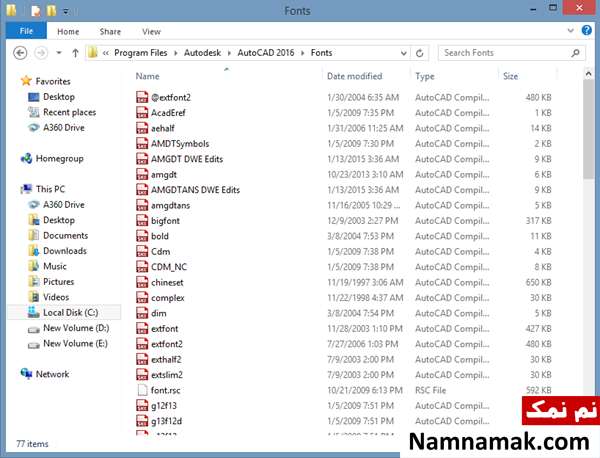Select Pictures in navigation pane
Viewport: 600px width, 458px height.
(x=58, y=281)
